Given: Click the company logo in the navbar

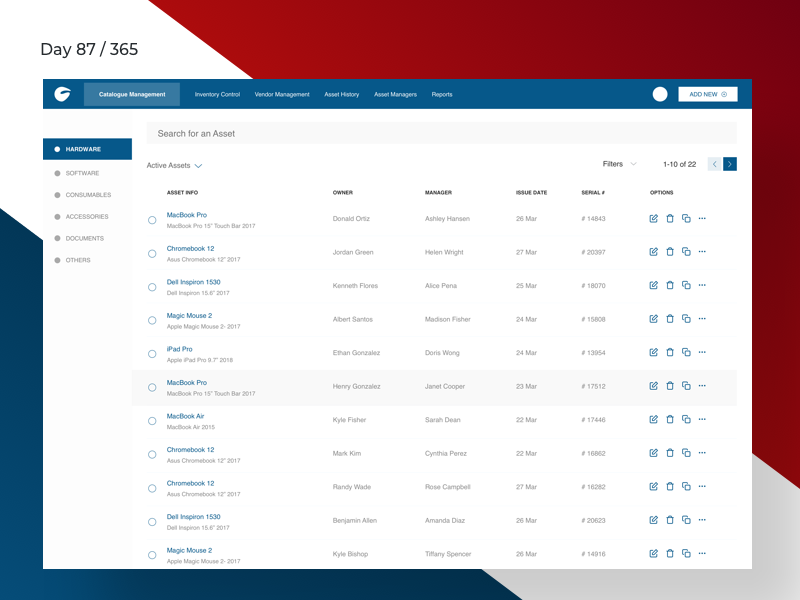Looking at the screenshot, I should pyautogui.click(x=62, y=93).
